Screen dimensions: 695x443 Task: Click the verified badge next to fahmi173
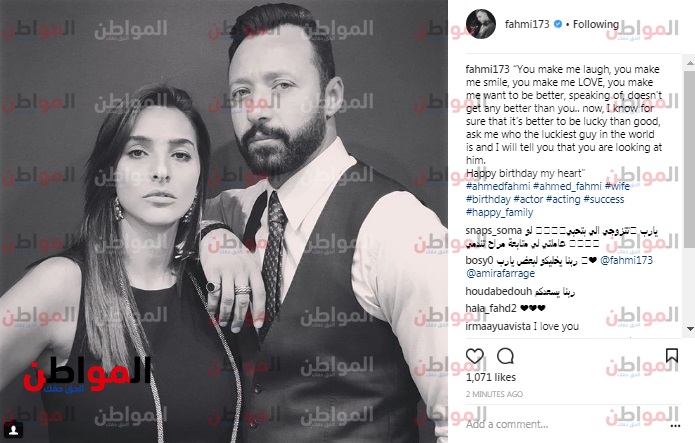coord(558,24)
